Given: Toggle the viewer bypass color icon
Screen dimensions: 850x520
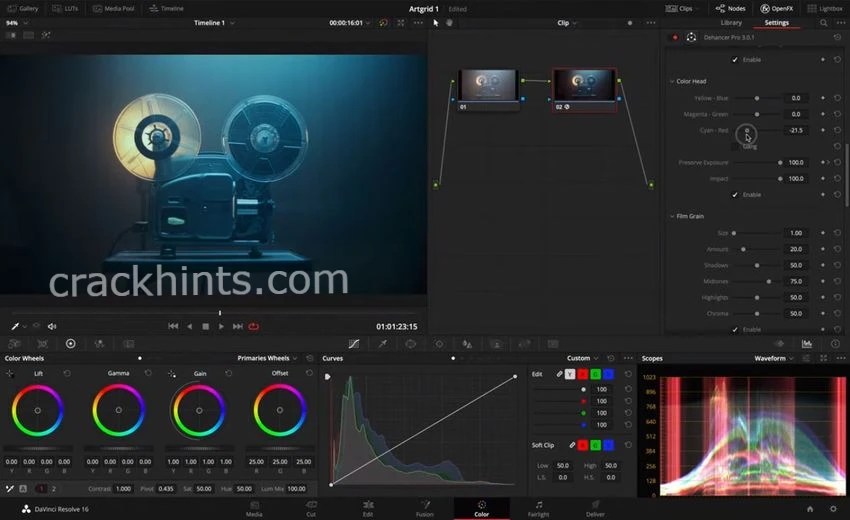Looking at the screenshot, I should click(384, 23).
